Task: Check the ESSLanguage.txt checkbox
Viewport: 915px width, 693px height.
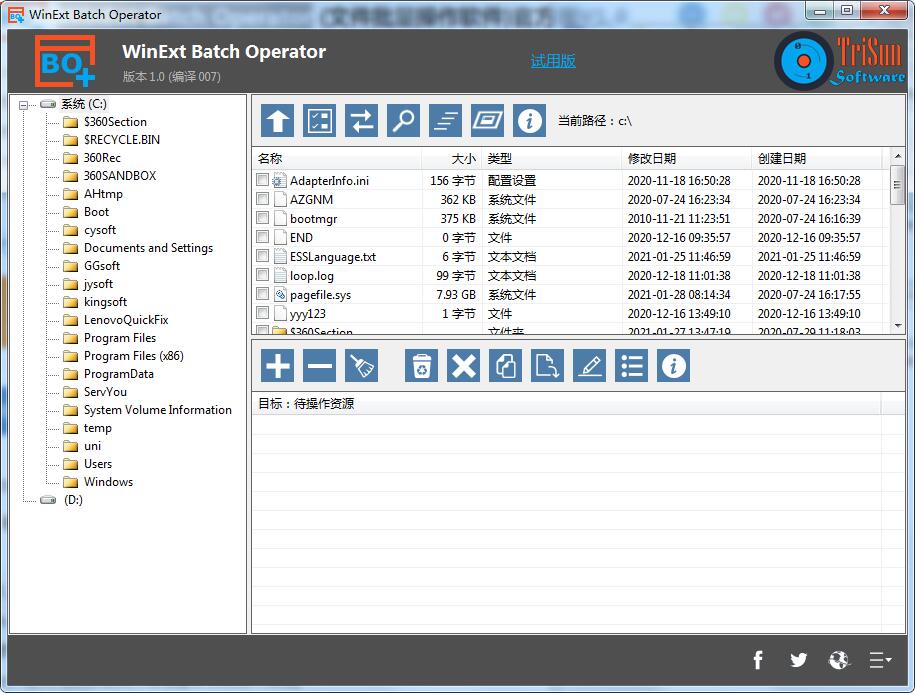Action: 263,256
